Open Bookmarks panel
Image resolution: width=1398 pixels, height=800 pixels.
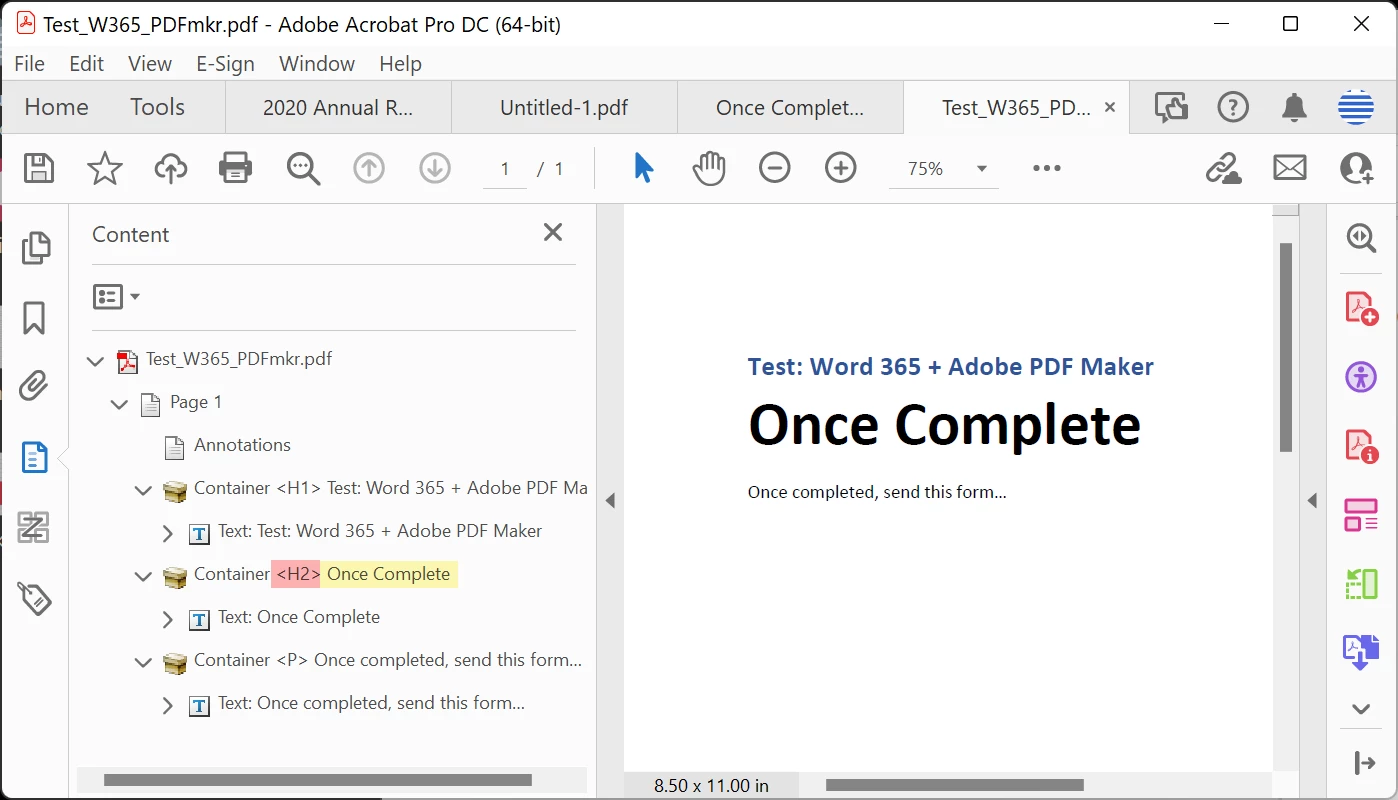pyautogui.click(x=34, y=318)
